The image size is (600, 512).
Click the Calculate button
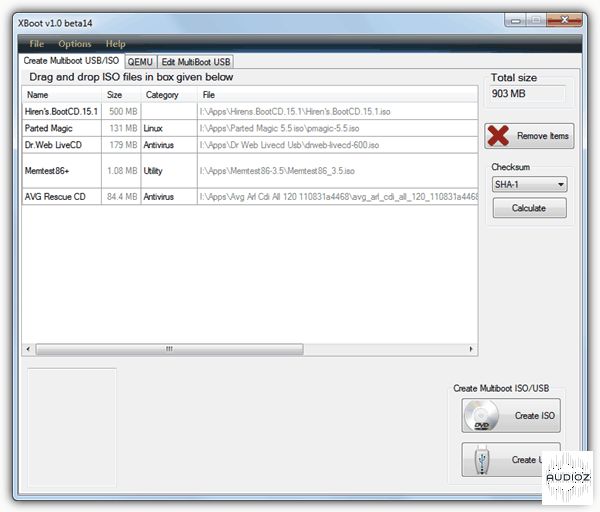(x=529, y=208)
